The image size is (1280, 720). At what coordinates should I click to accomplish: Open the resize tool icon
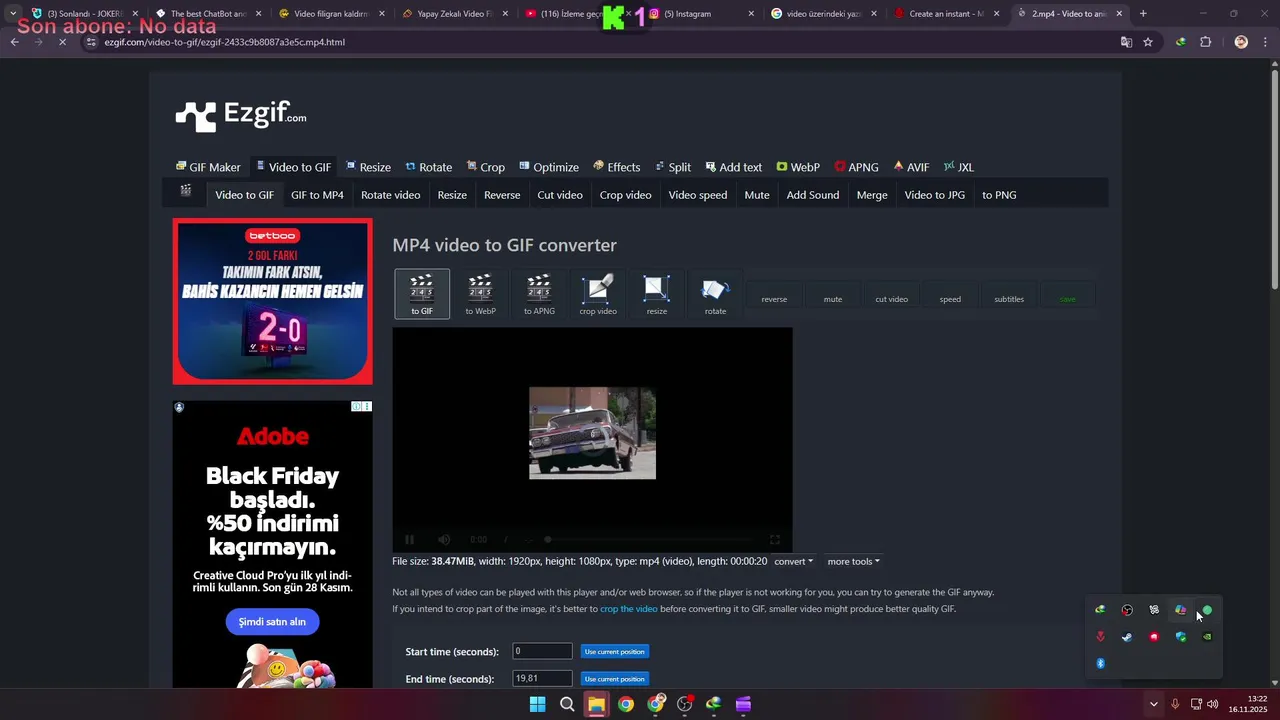pos(656,294)
